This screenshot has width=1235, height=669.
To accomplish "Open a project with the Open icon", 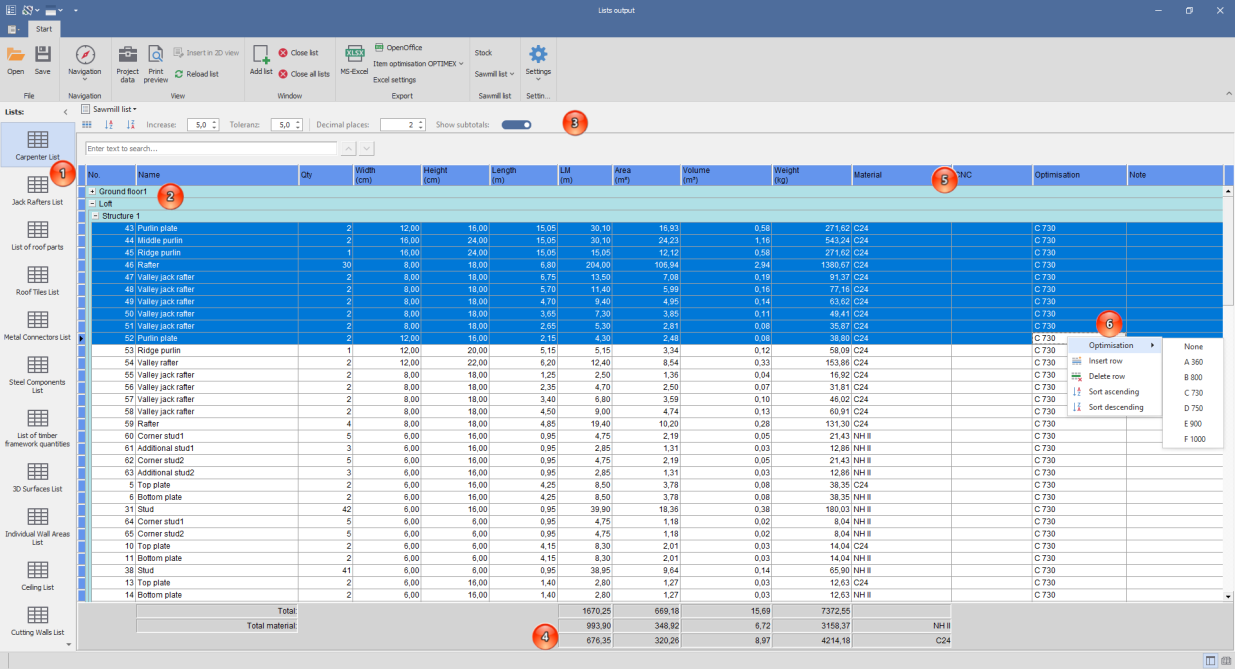I will click(16, 60).
